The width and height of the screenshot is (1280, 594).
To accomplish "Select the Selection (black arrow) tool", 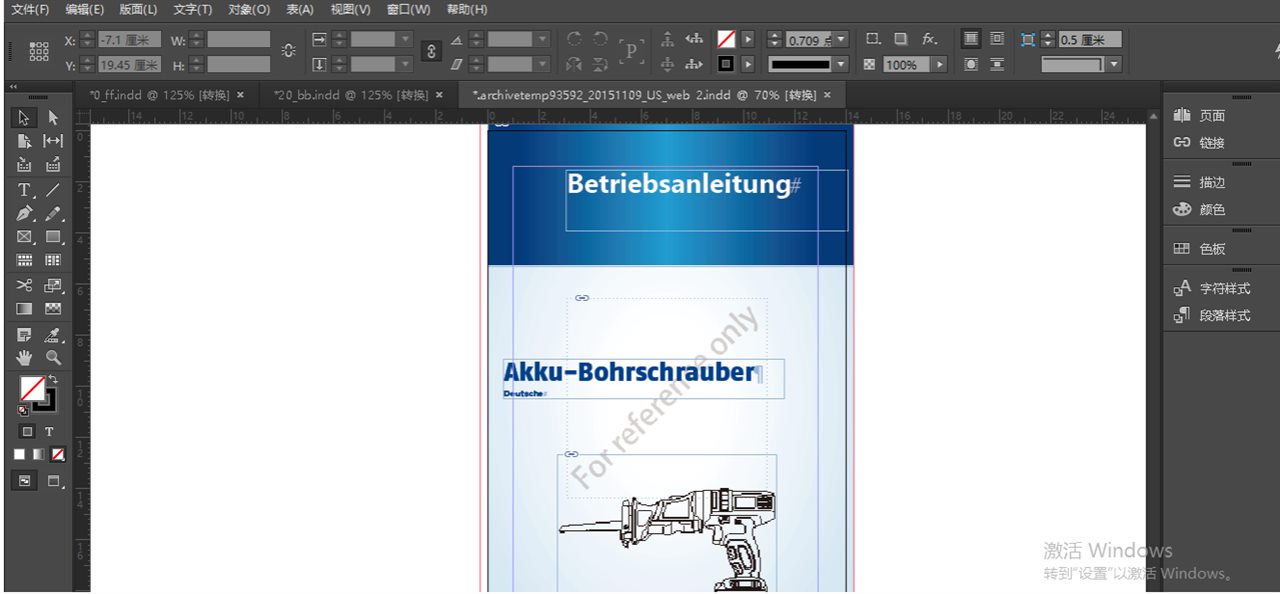I will (24, 118).
